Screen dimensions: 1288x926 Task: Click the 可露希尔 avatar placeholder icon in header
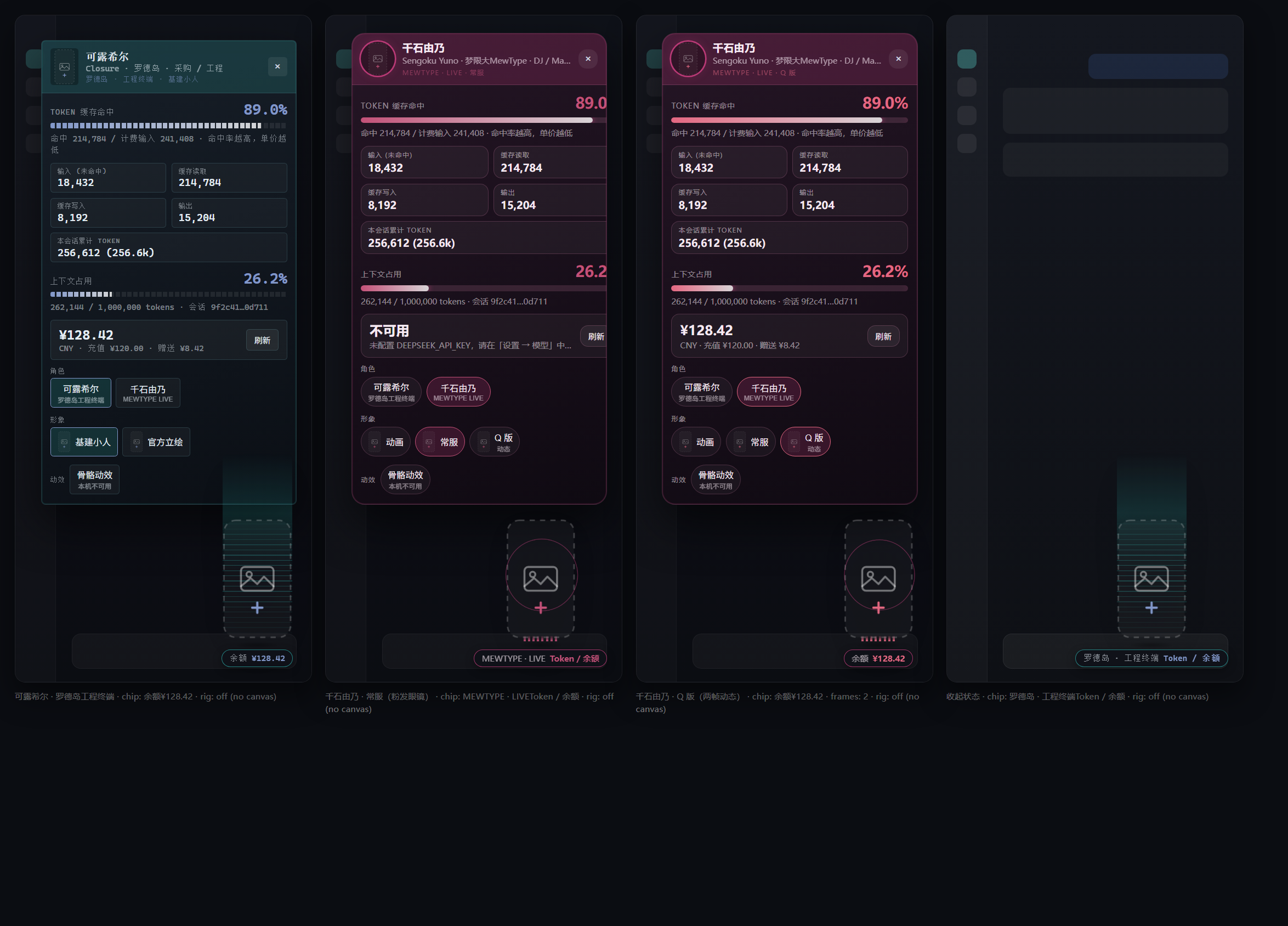(x=64, y=67)
